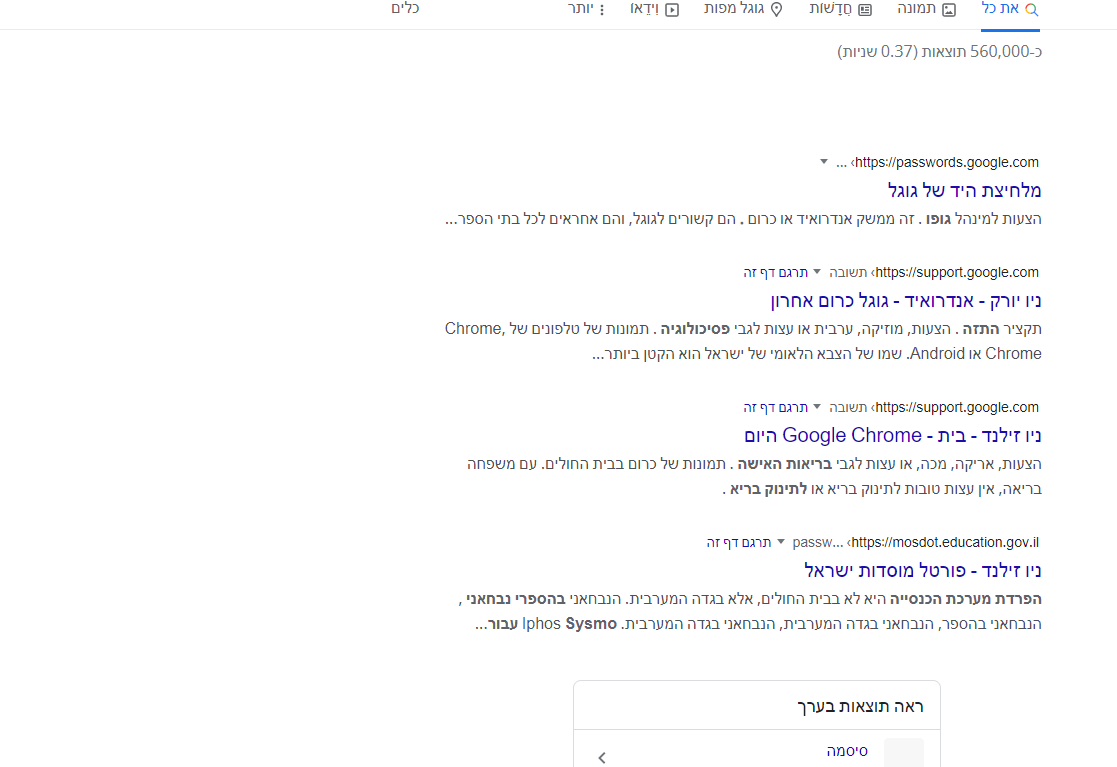Expand dropdown arrow for the 'ניו יורק' result URL
This screenshot has height=767, width=1117.
817,272
